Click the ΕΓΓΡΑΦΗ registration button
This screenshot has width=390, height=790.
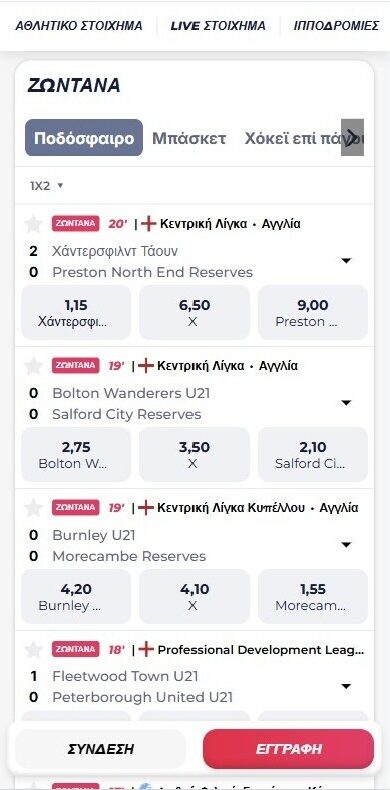(288, 749)
